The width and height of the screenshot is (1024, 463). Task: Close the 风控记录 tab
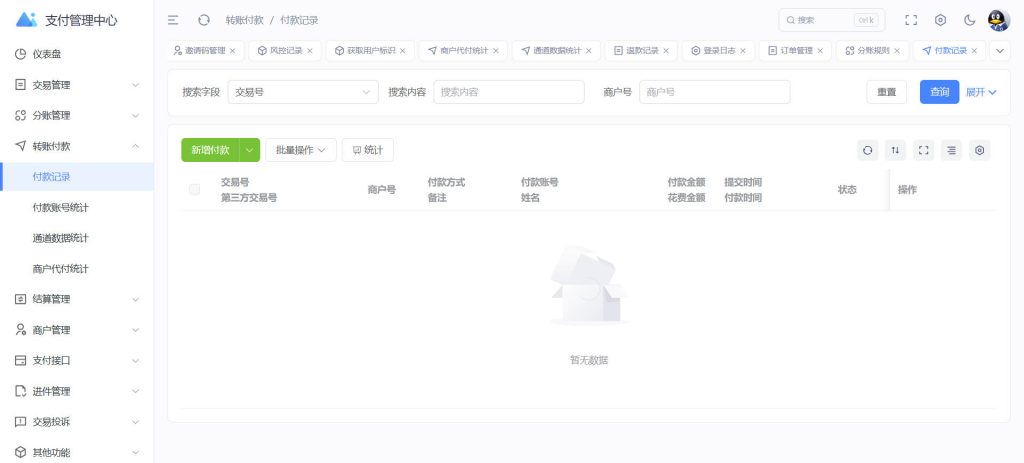point(310,51)
